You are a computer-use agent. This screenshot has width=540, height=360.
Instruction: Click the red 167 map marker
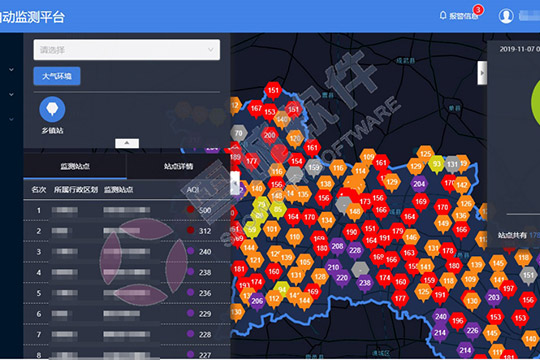256,109
